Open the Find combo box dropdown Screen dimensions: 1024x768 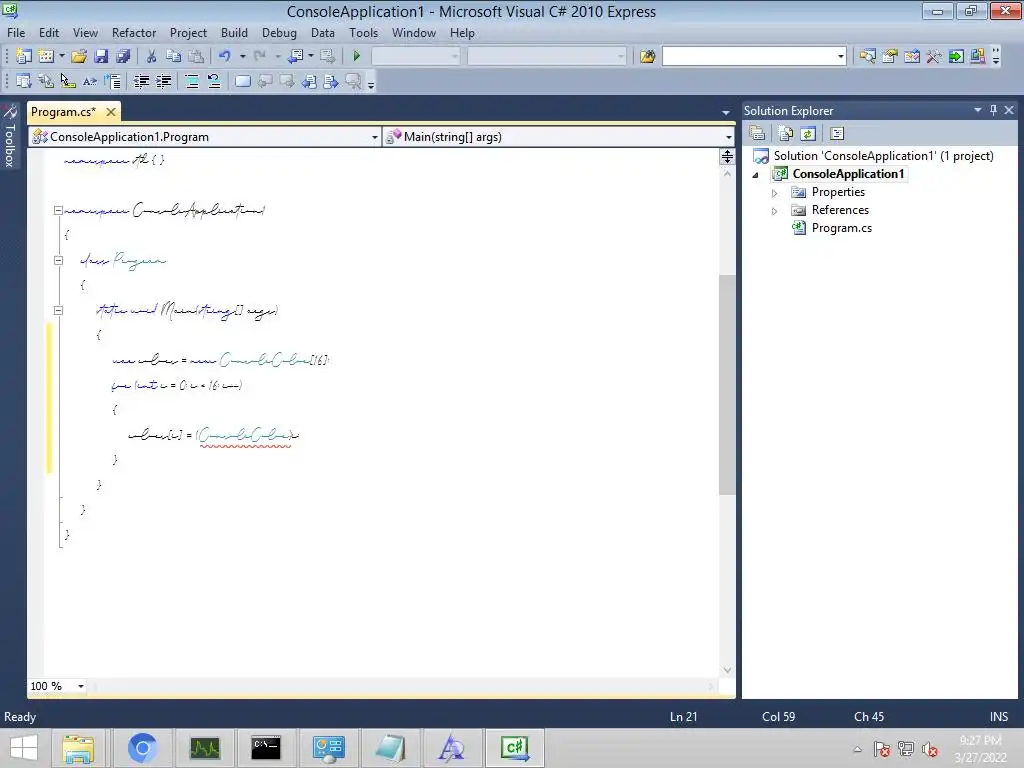(840, 56)
